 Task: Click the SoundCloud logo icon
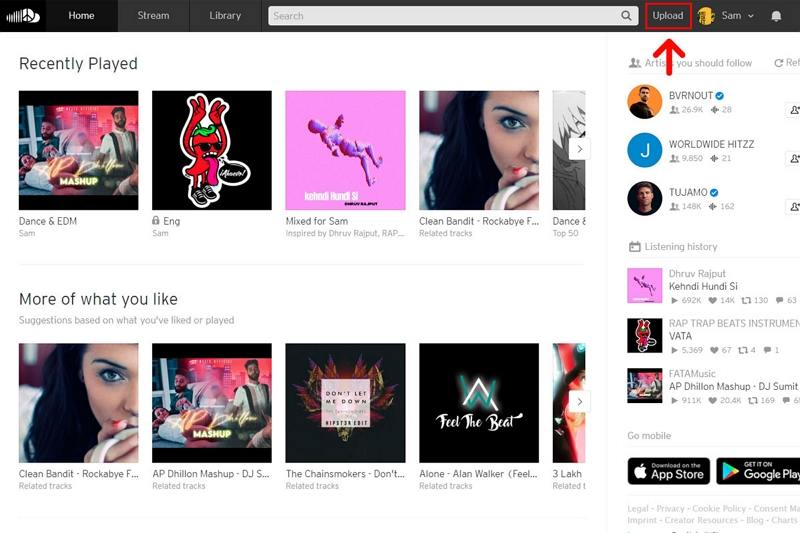tap(23, 16)
